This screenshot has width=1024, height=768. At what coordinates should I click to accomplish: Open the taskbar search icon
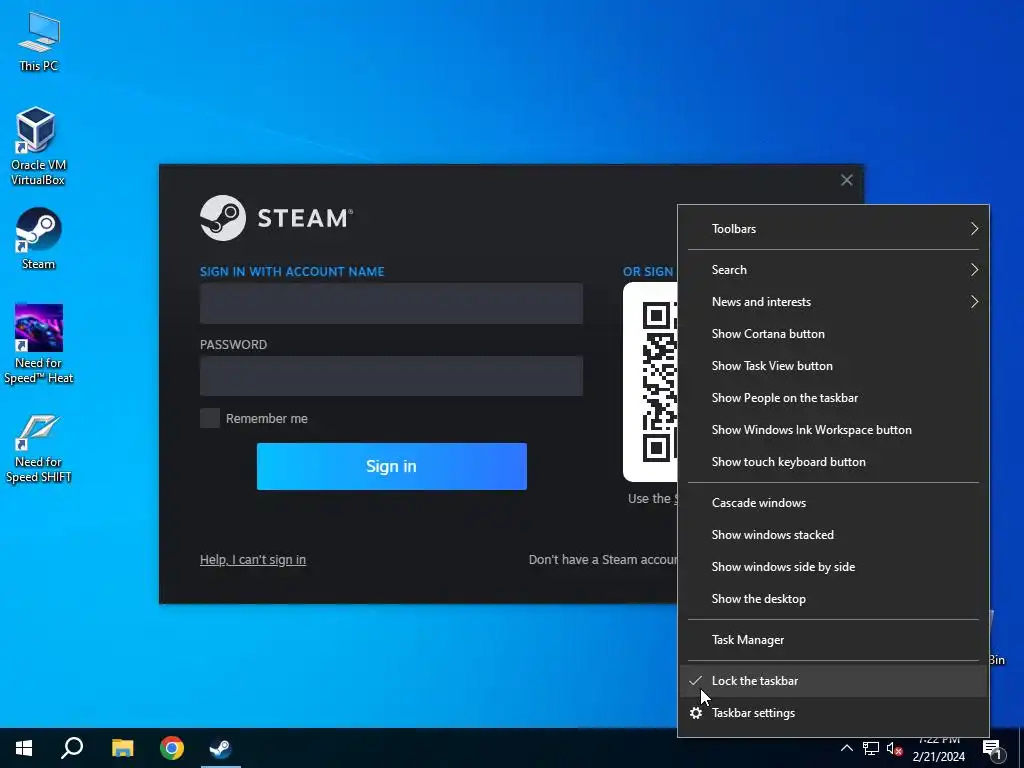click(x=72, y=748)
